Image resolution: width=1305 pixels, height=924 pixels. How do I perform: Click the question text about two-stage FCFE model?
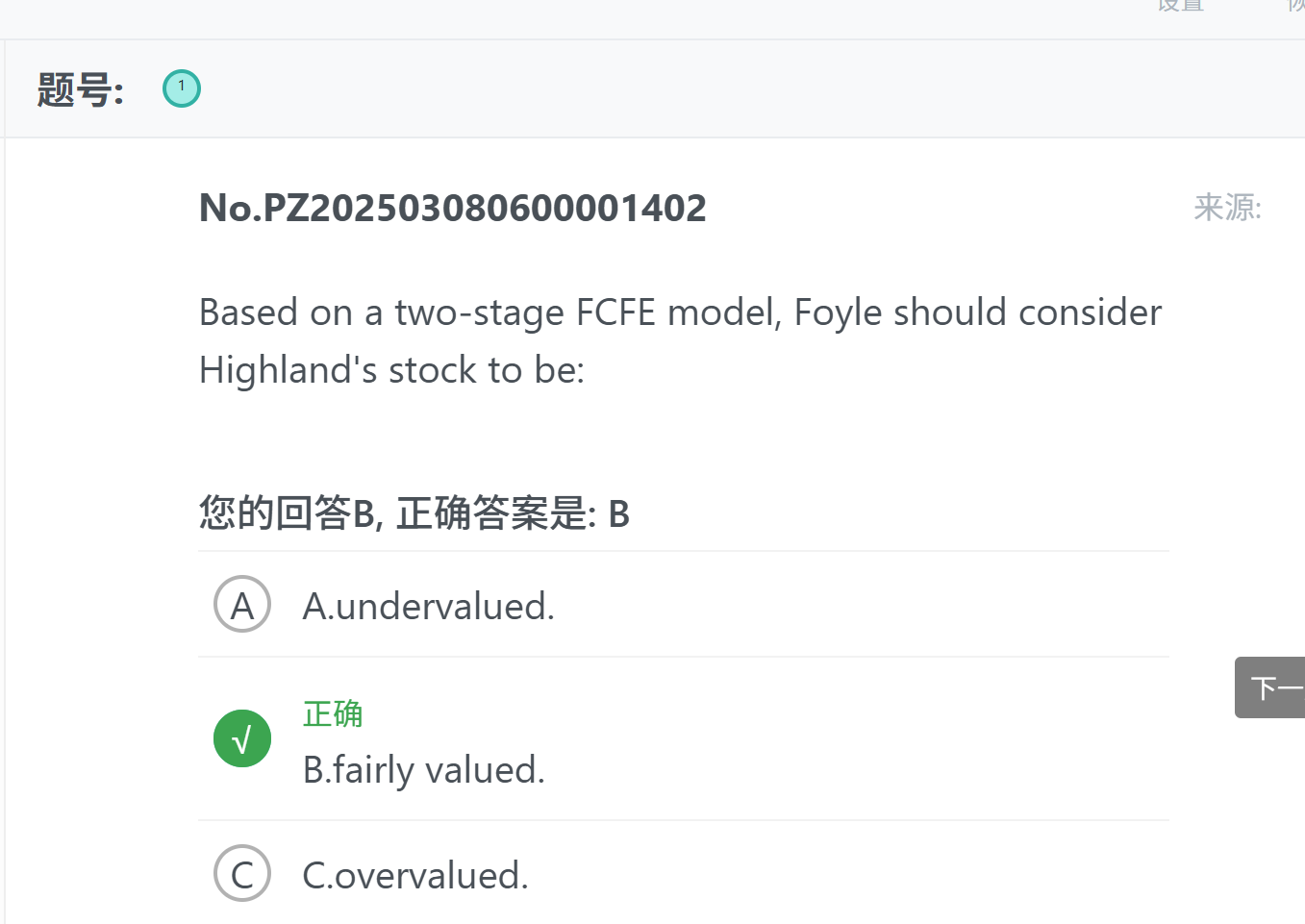coord(680,340)
